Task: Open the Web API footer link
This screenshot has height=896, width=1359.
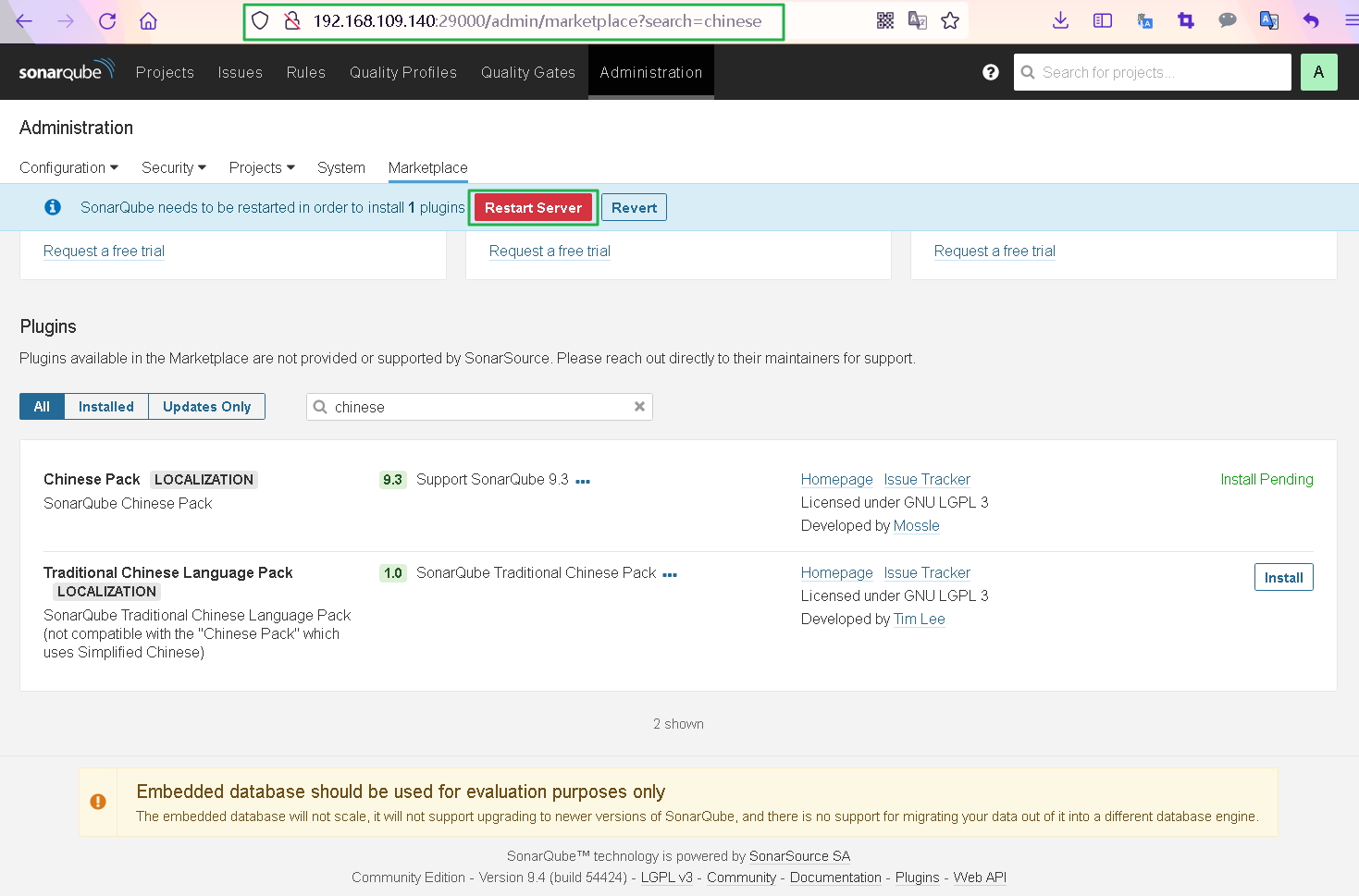Action: pos(980,878)
